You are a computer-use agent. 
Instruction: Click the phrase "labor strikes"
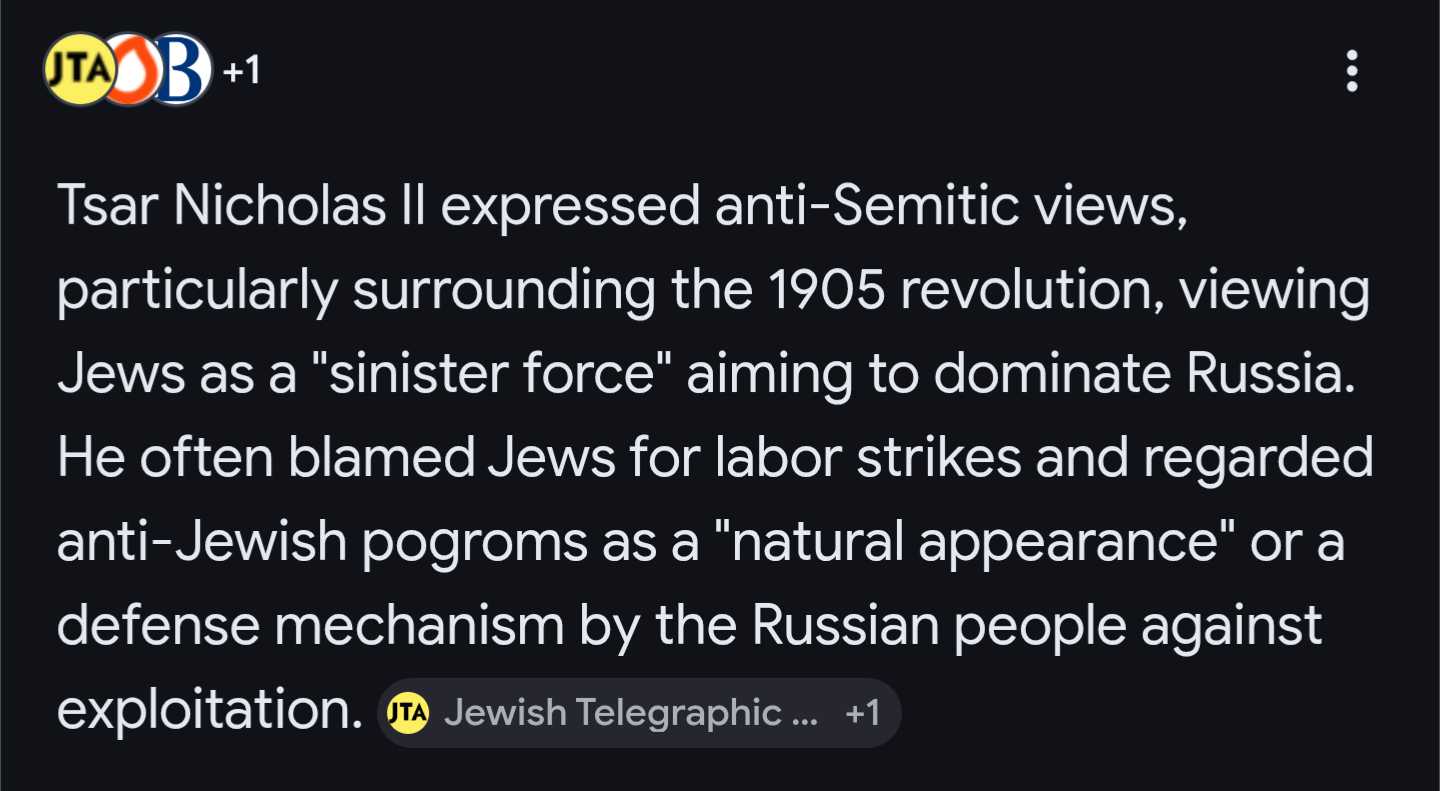pos(868,458)
